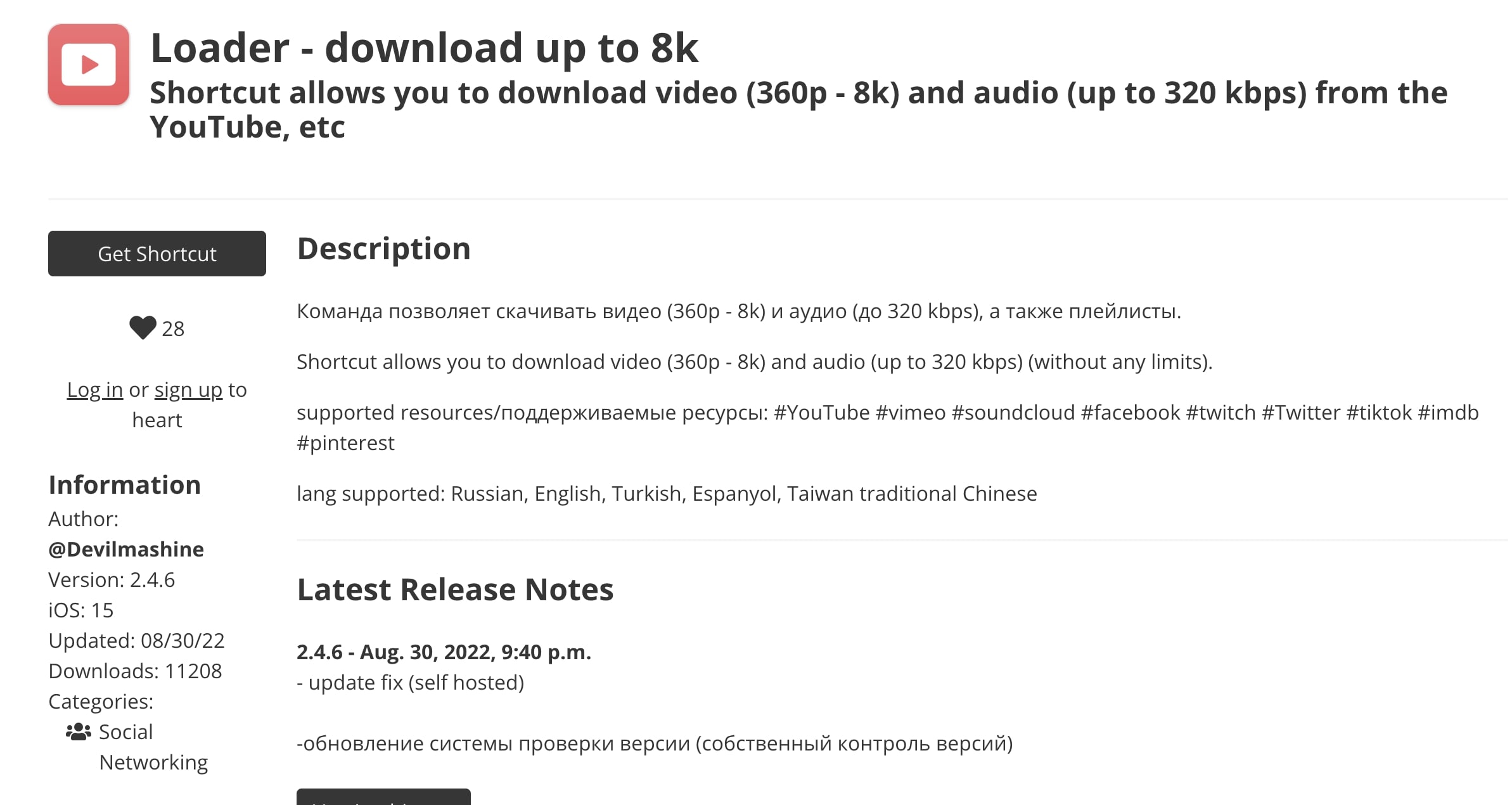
Task: Follow the sign up link
Action: click(188, 390)
